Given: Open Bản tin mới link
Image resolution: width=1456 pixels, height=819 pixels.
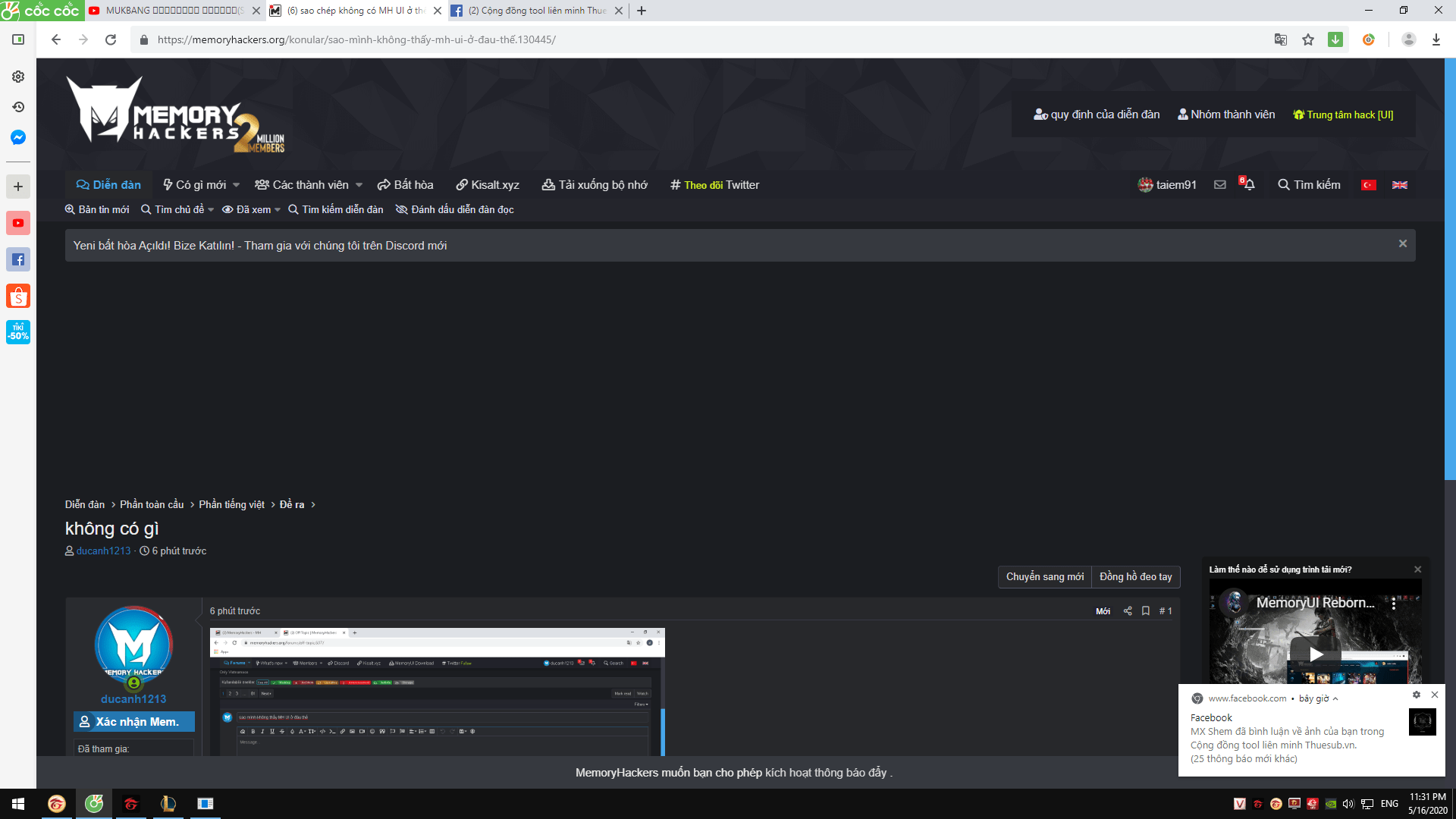Looking at the screenshot, I should [x=97, y=210].
